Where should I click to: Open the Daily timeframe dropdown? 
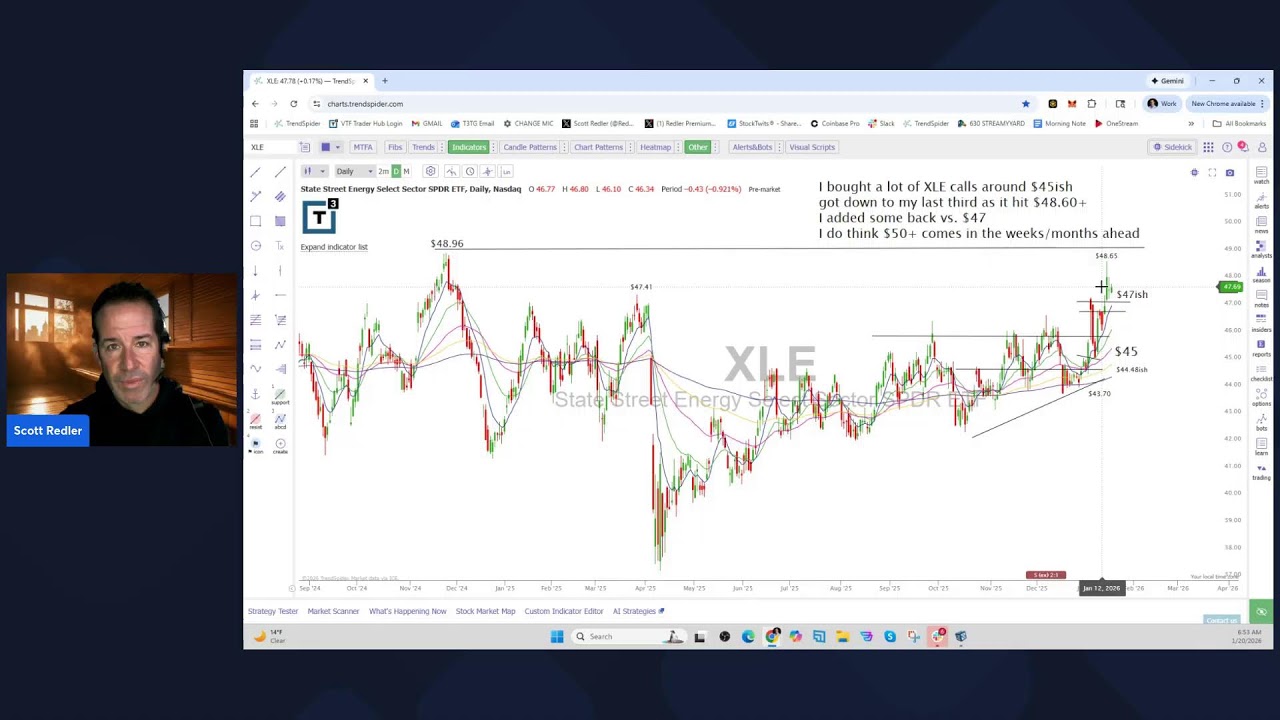pos(354,171)
